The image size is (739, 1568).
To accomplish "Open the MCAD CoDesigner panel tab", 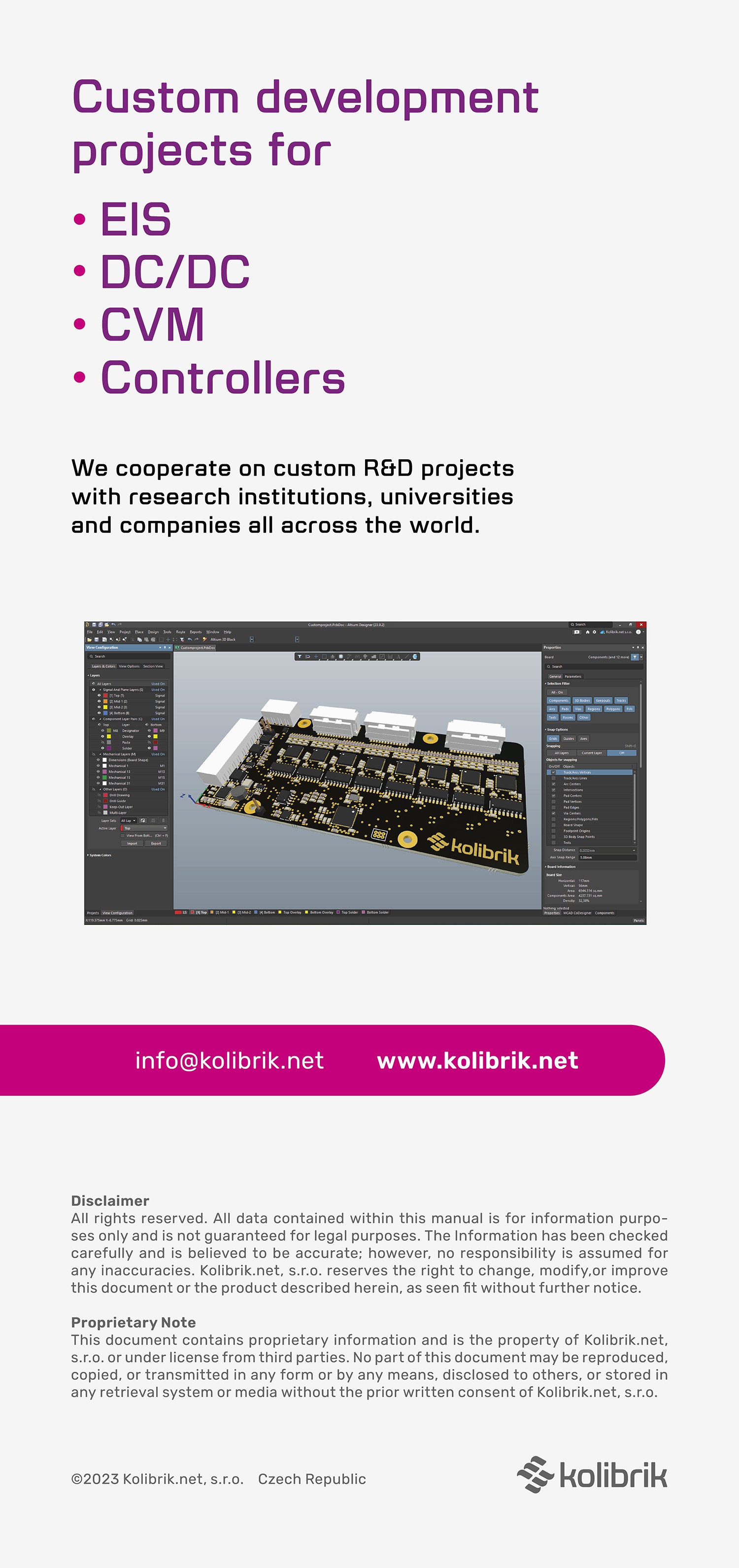I will pos(577,913).
